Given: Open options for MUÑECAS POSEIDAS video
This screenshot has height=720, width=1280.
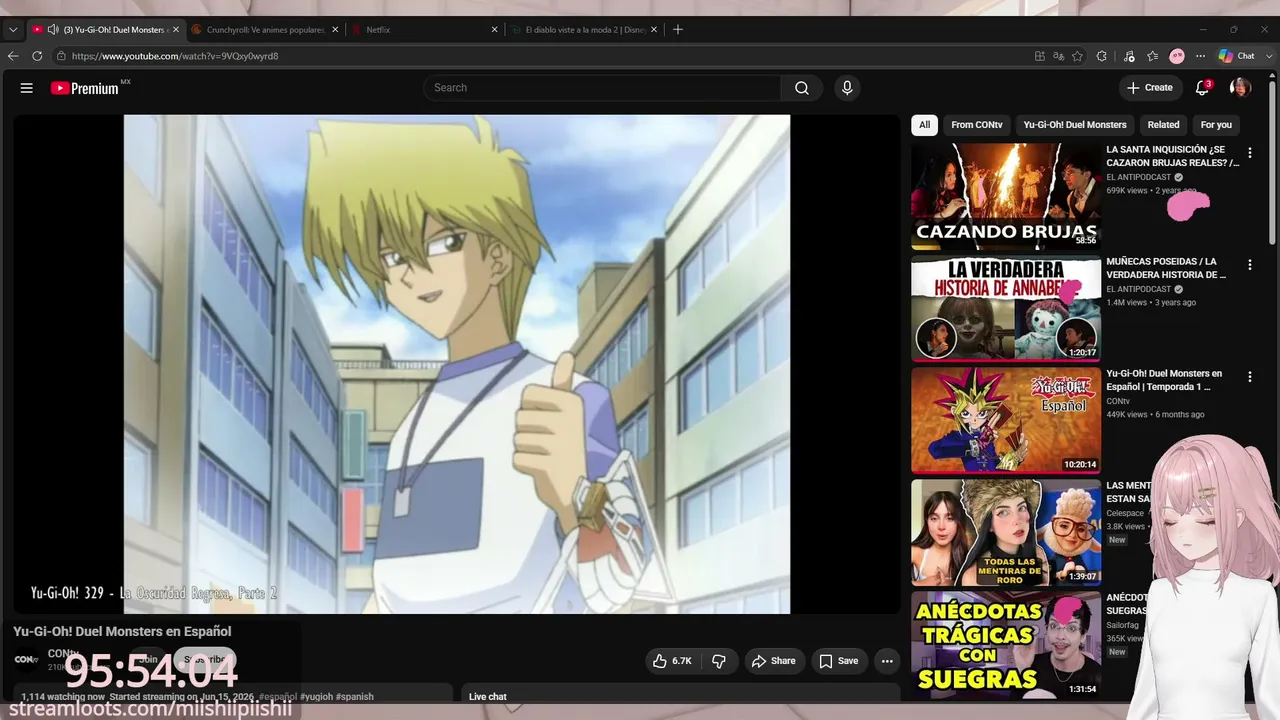Looking at the screenshot, I should coord(1249,266).
